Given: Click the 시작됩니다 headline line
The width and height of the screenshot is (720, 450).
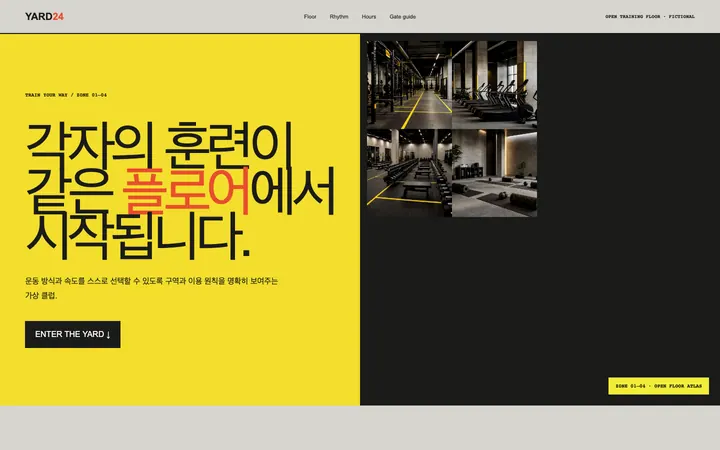Looking at the screenshot, I should pyautogui.click(x=138, y=236).
